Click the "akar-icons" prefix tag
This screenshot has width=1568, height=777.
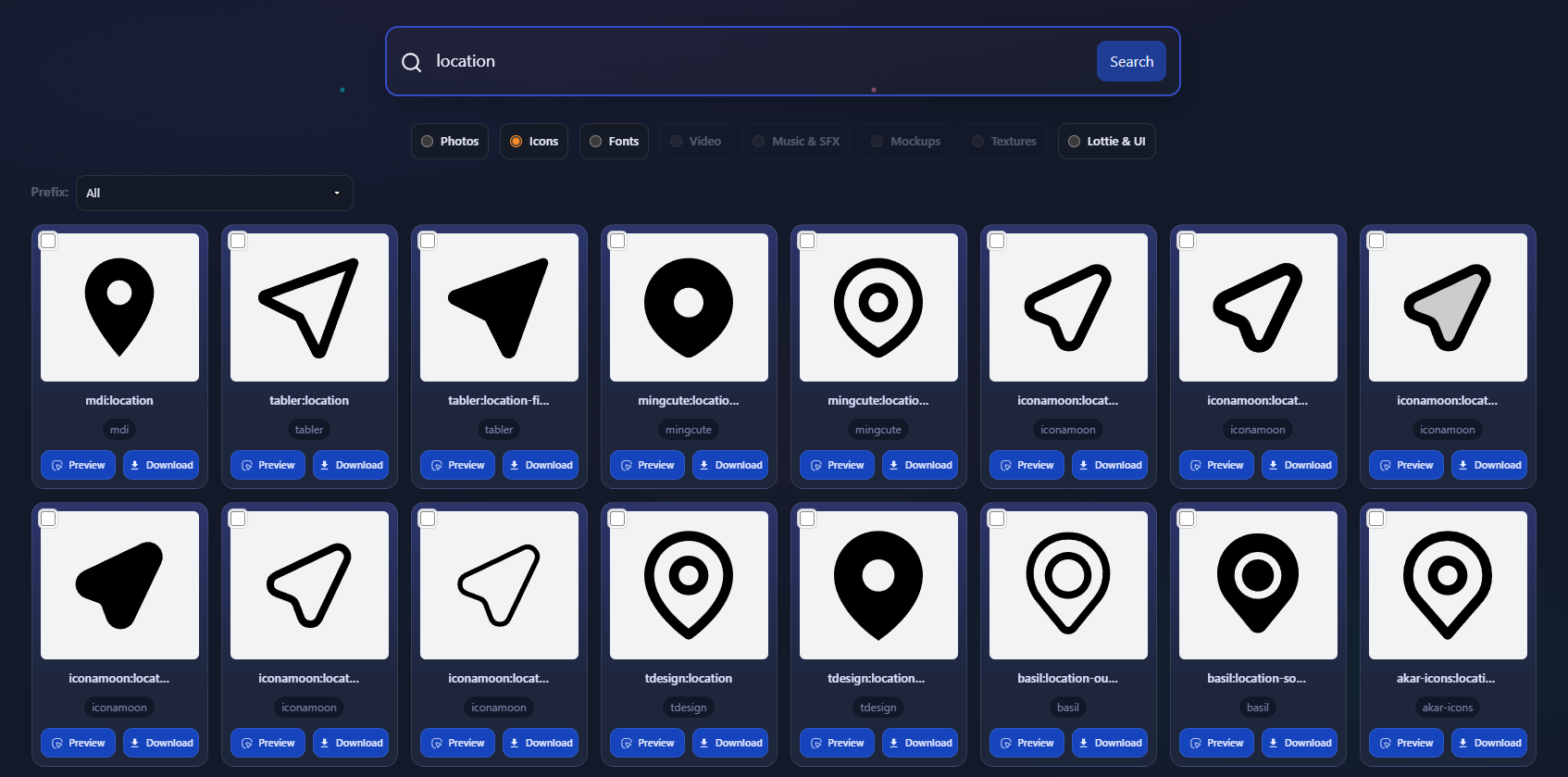click(1448, 708)
